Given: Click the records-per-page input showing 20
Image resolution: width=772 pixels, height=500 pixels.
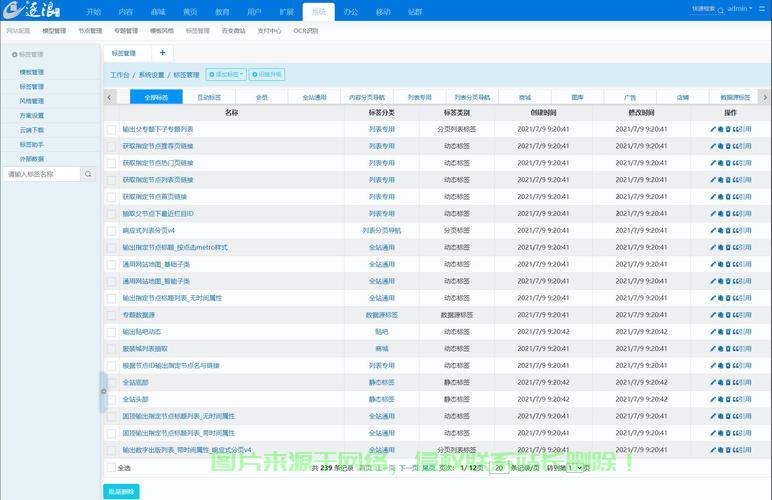Looking at the screenshot, I should (499, 468).
